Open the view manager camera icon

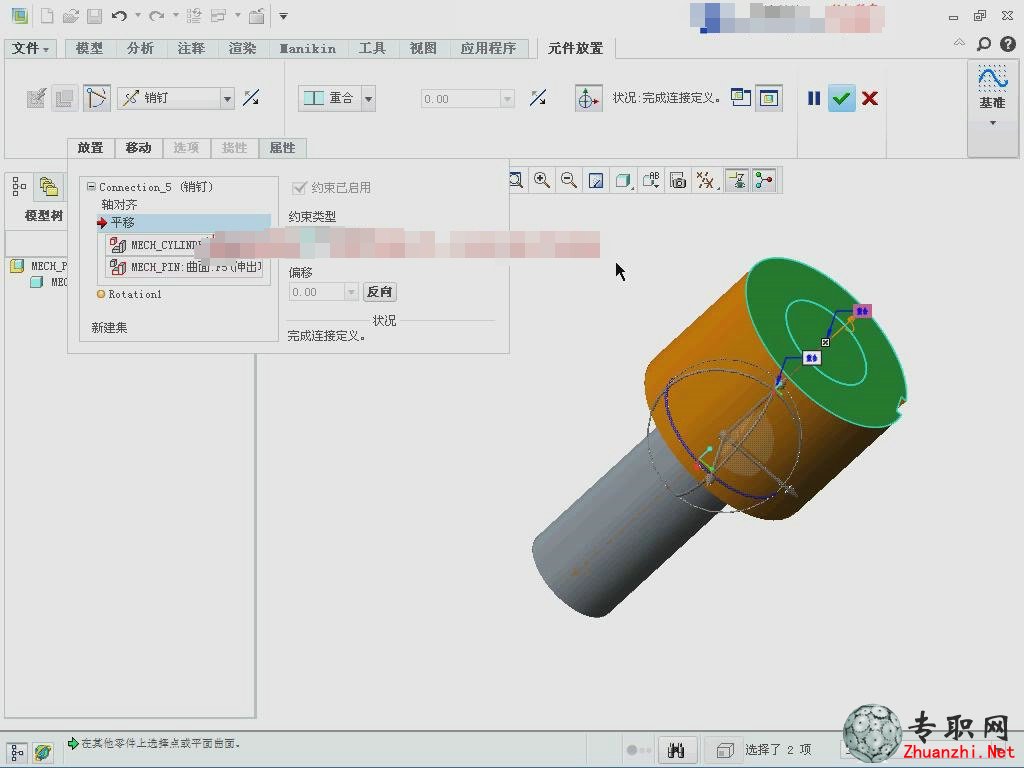(679, 180)
